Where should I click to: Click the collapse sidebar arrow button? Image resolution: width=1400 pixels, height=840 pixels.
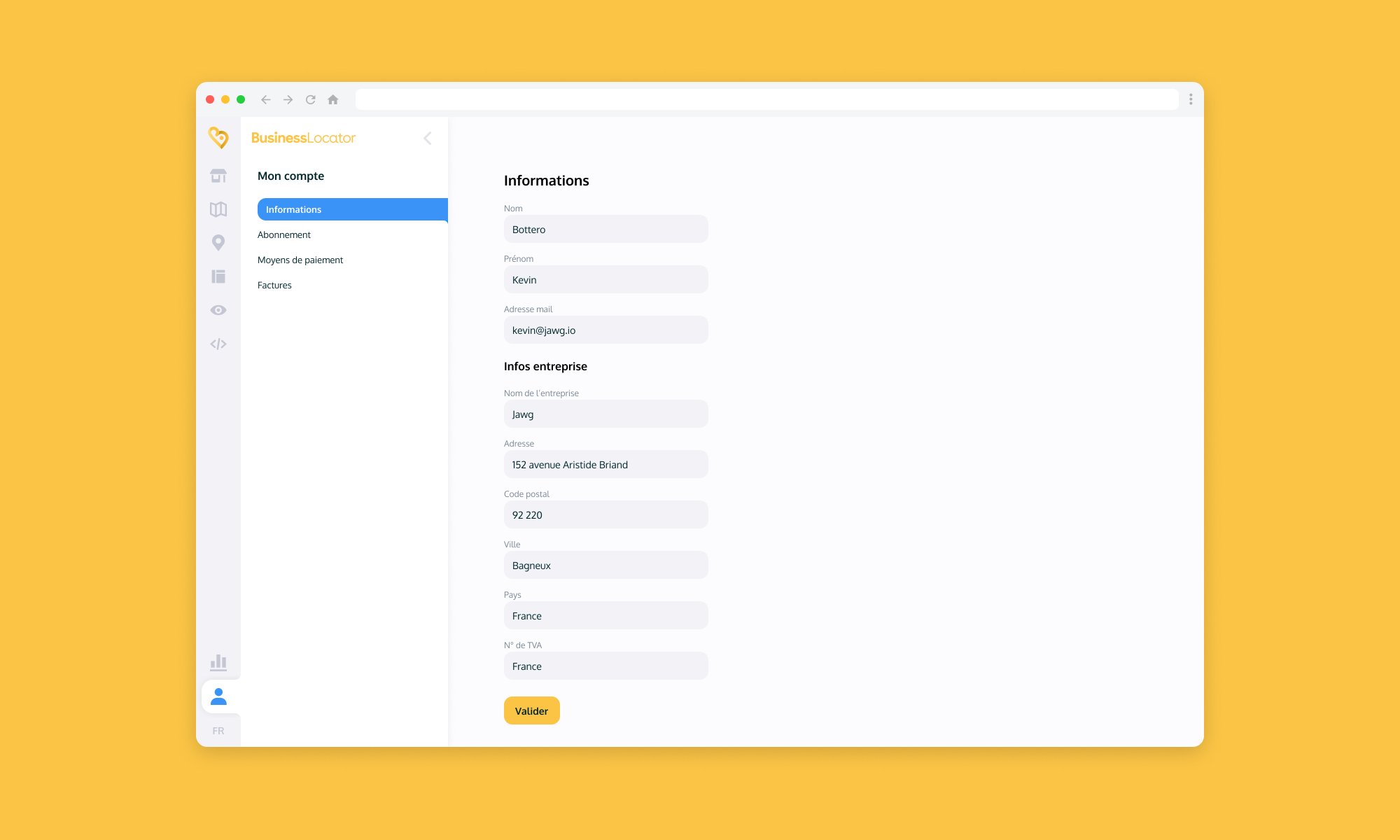428,138
